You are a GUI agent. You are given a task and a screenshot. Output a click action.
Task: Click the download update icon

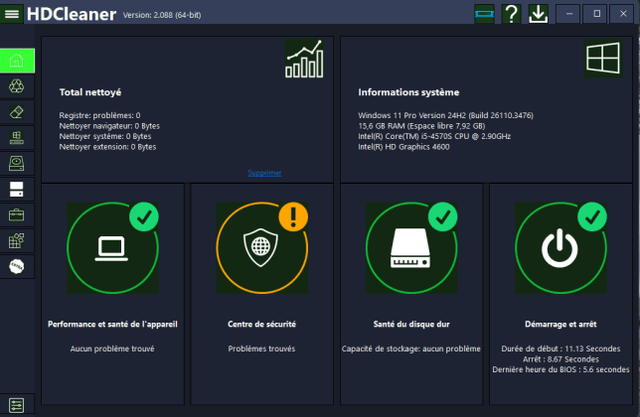point(538,14)
